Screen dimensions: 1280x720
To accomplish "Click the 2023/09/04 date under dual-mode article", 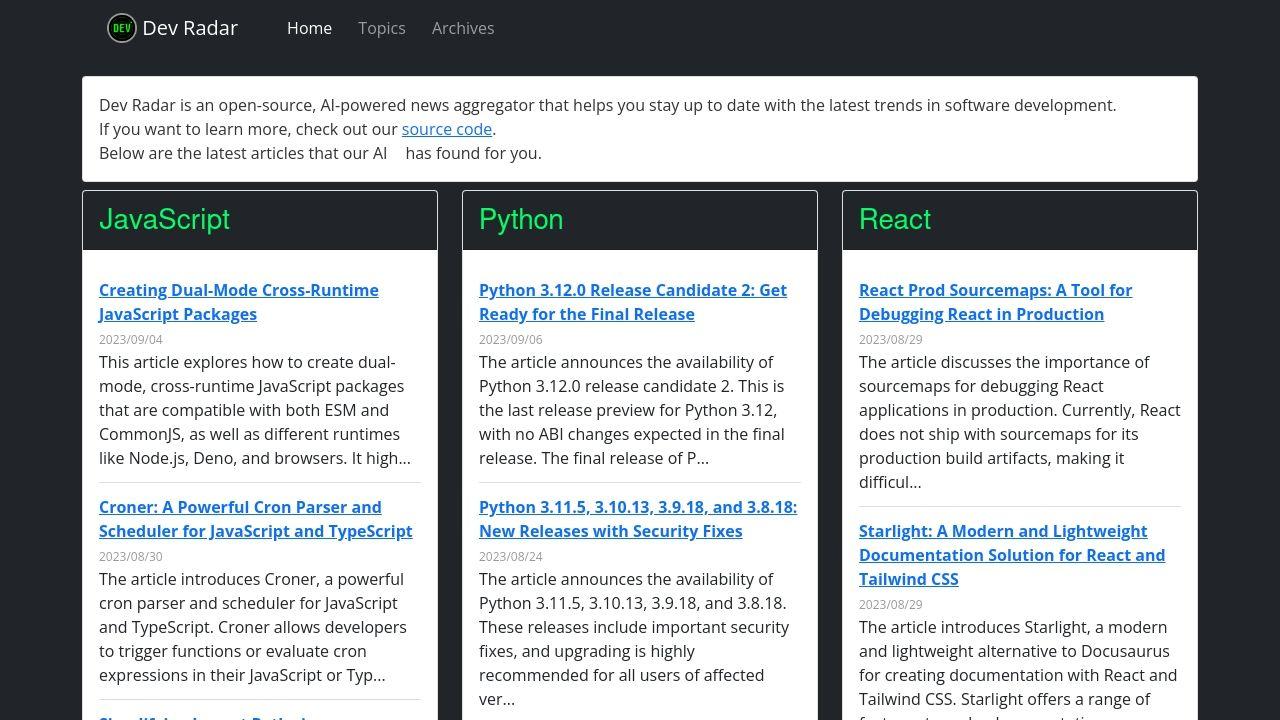I will [131, 340].
